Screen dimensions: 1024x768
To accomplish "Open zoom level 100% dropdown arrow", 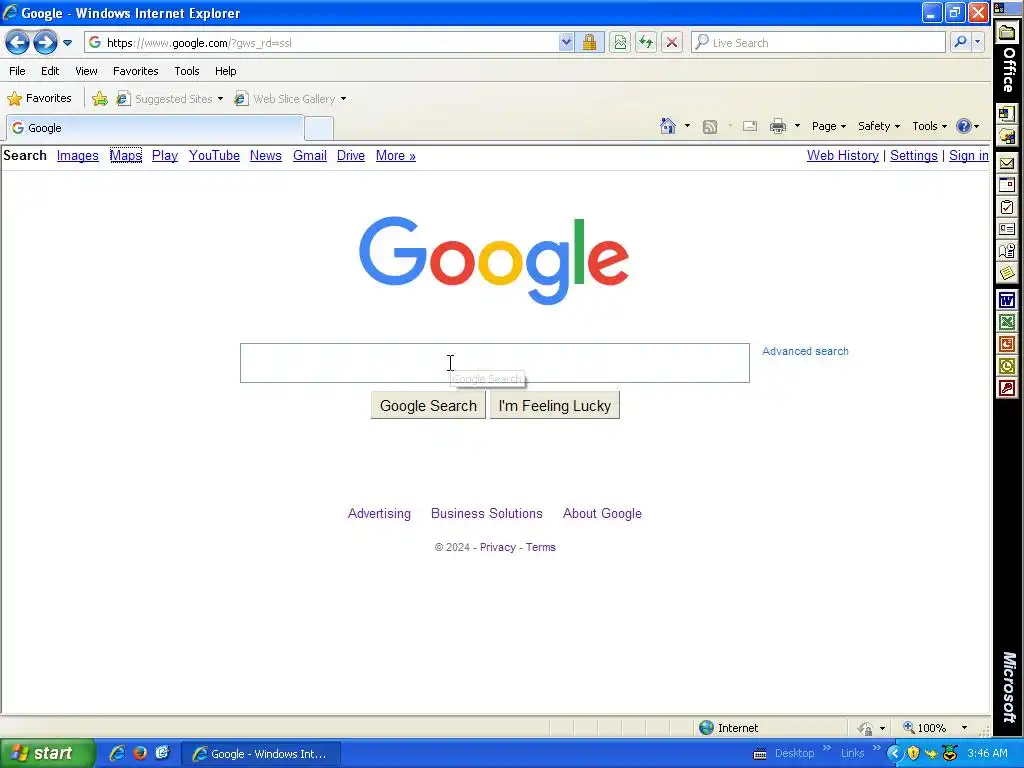I will click(964, 728).
